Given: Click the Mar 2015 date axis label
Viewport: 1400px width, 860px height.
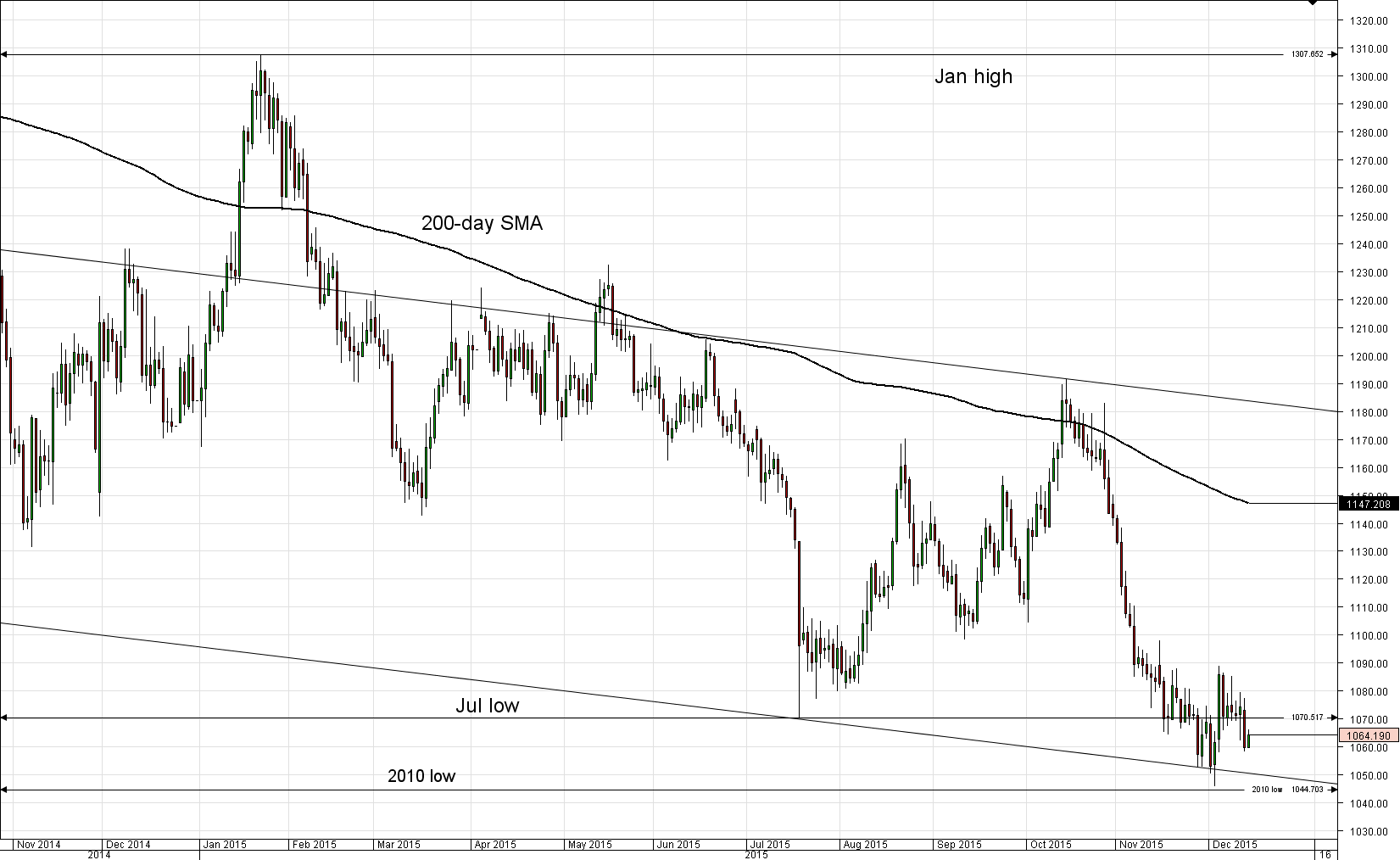Looking at the screenshot, I should pyautogui.click(x=399, y=845).
